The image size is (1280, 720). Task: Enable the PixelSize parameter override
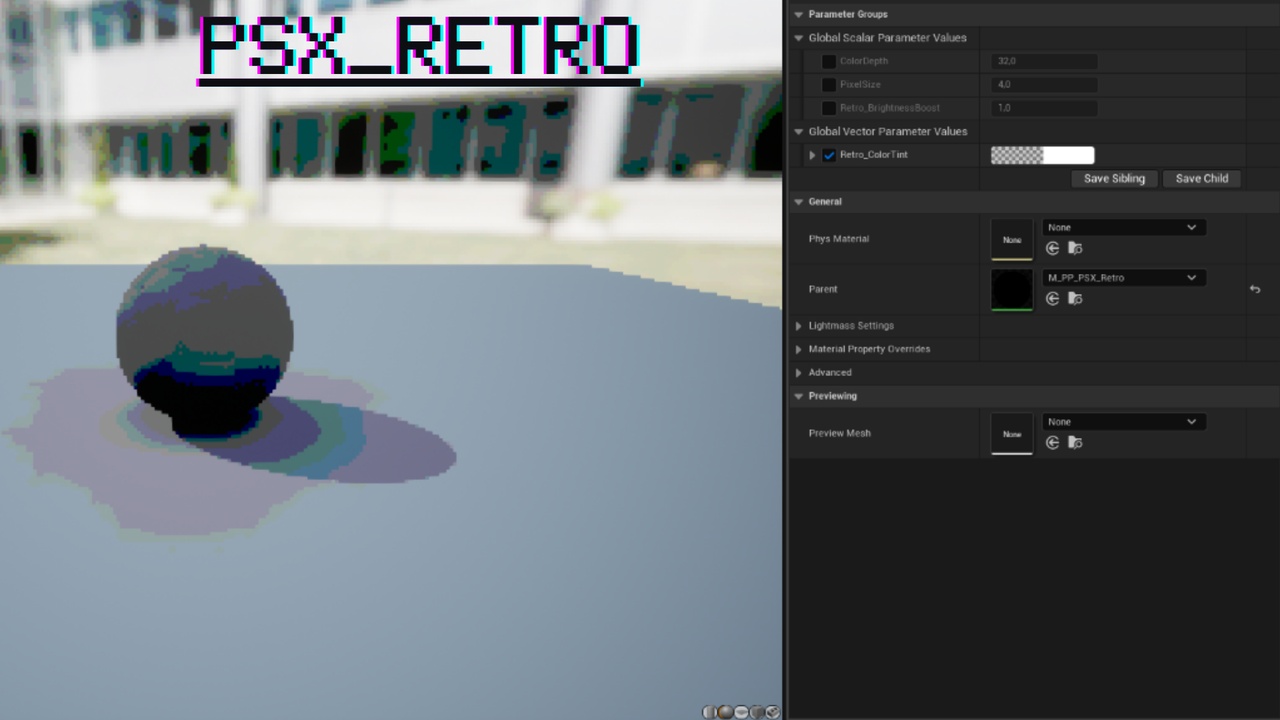(x=829, y=84)
